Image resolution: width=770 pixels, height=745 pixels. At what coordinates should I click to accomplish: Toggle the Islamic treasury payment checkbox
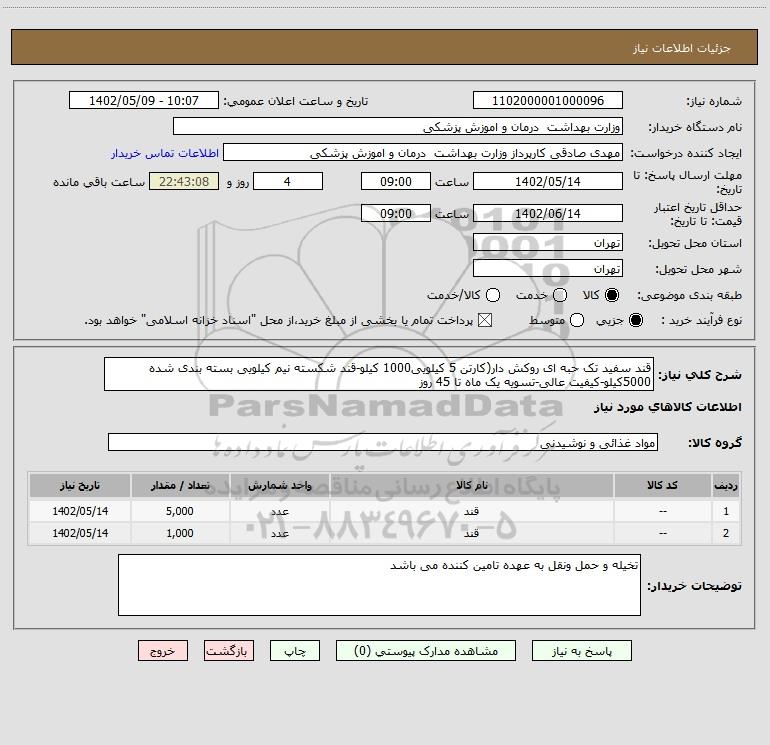click(x=485, y=321)
